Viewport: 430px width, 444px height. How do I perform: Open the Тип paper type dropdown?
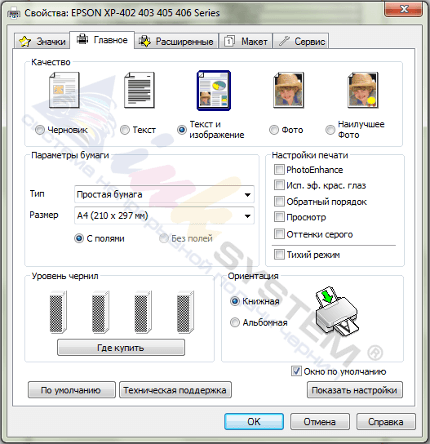pyautogui.click(x=164, y=194)
